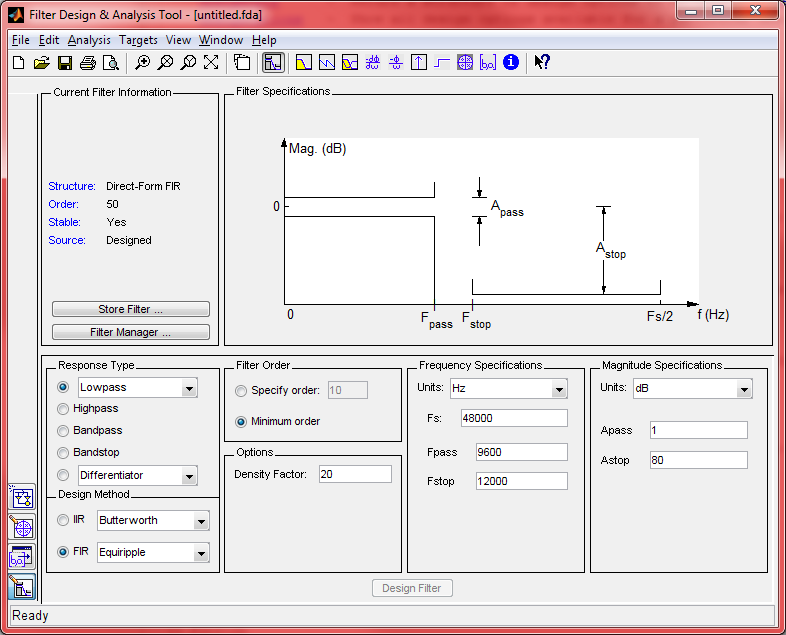This screenshot has width=786, height=635.
Task: Open the Realize Model sidebar panel
Action: click(22, 497)
